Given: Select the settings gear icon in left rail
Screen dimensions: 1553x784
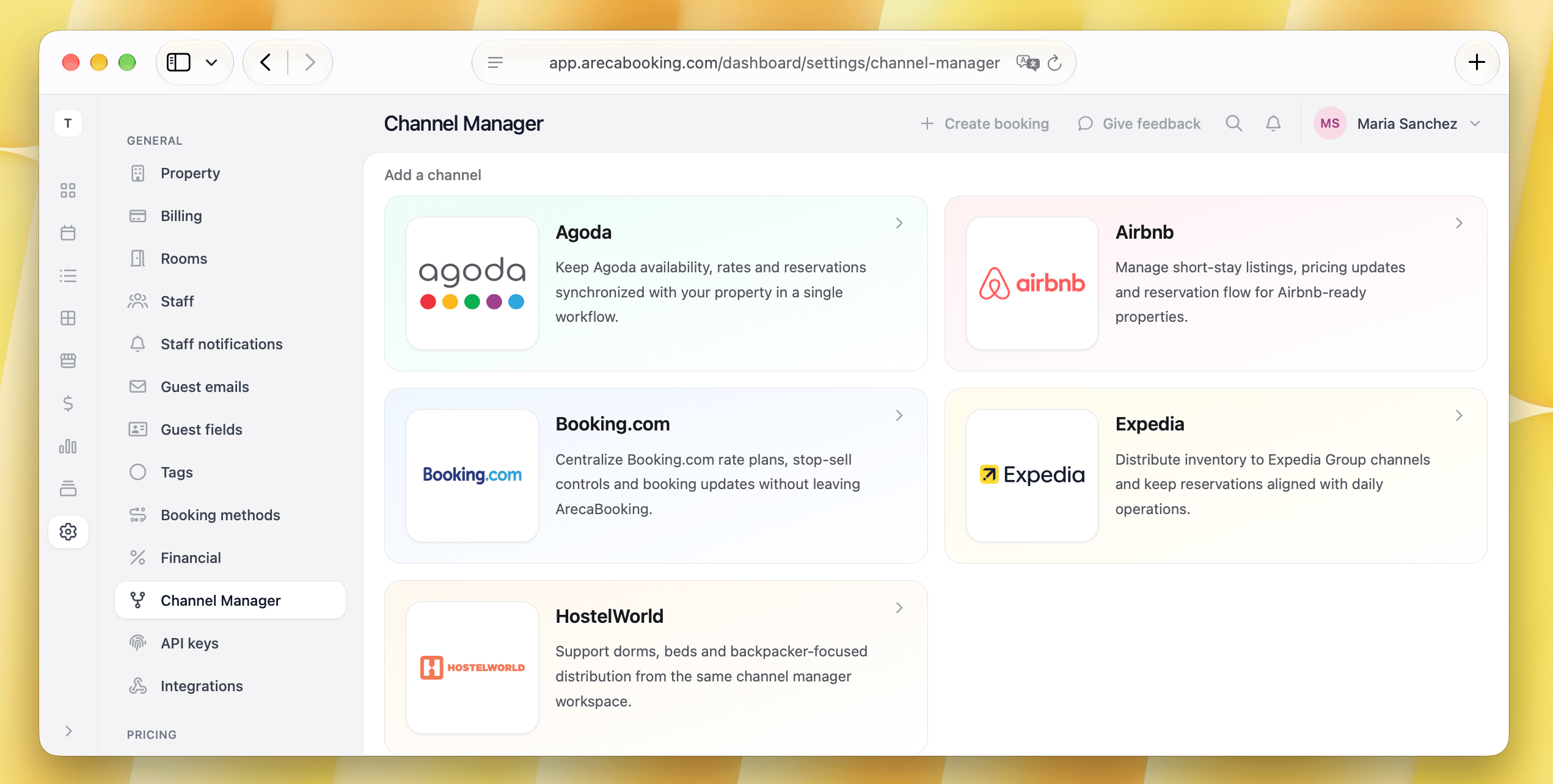Looking at the screenshot, I should click(x=68, y=532).
